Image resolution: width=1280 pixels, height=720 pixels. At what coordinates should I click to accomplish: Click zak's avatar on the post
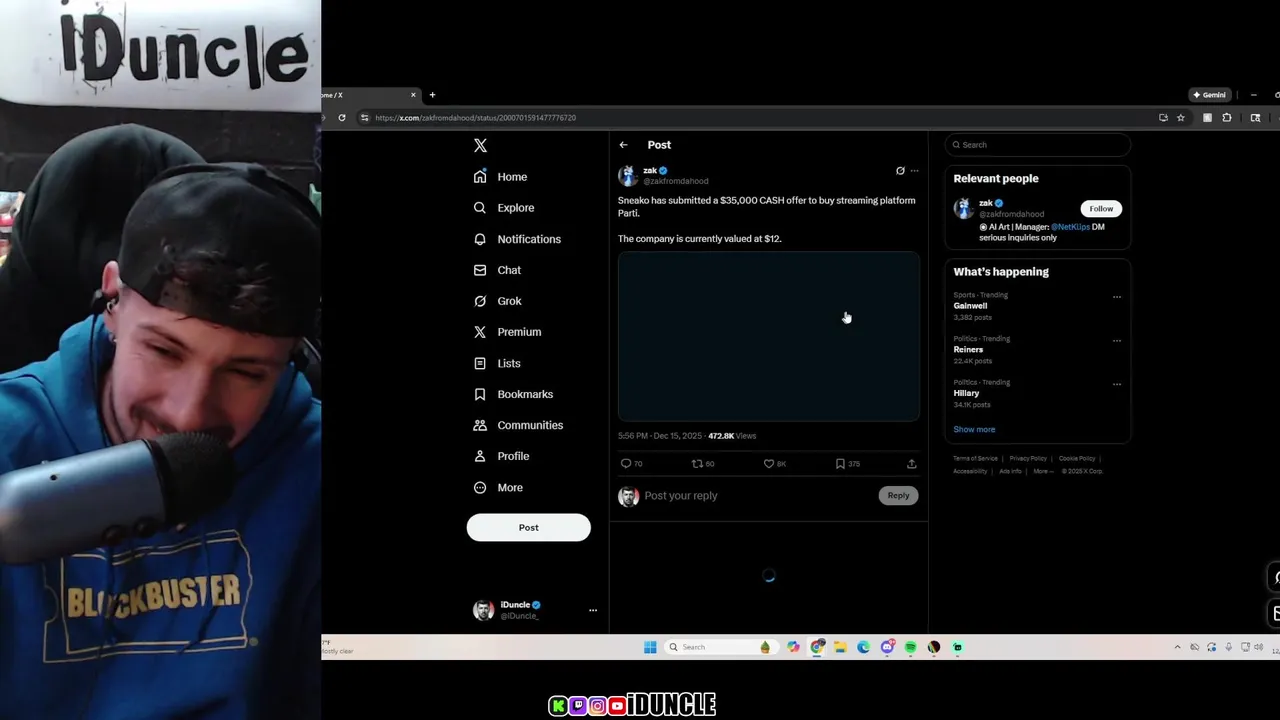tap(628, 176)
